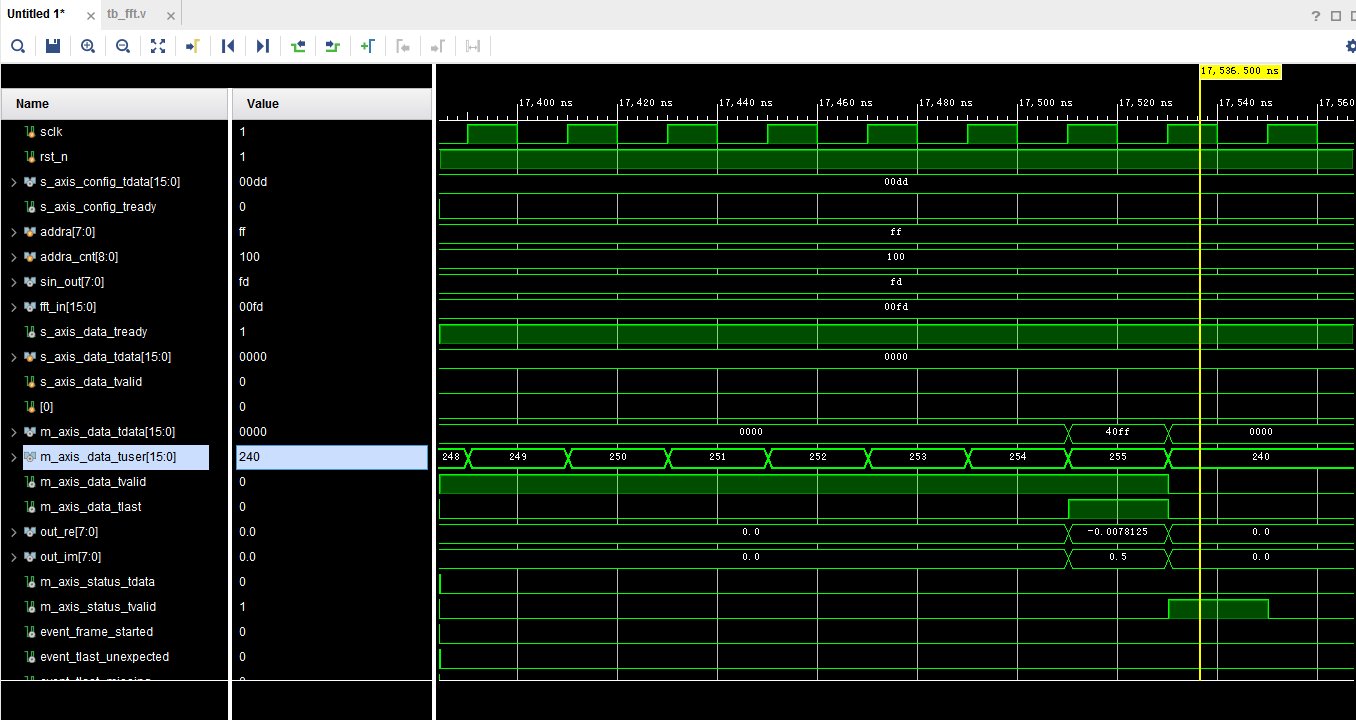Add a marker at cursor
This screenshot has height=720, width=1356.
tap(368, 46)
